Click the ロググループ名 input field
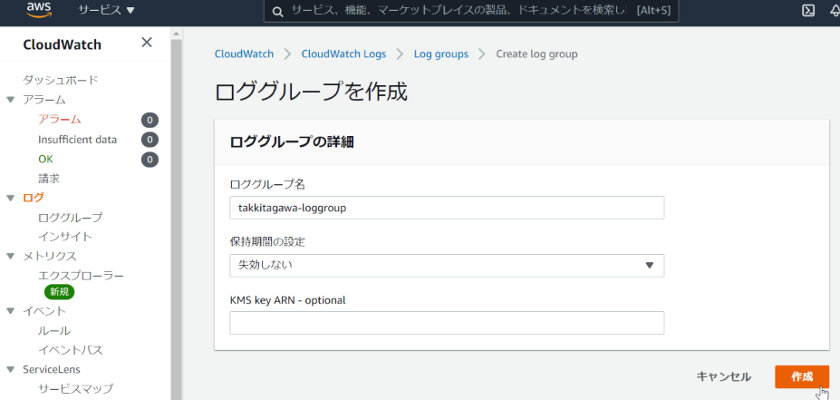 447,208
